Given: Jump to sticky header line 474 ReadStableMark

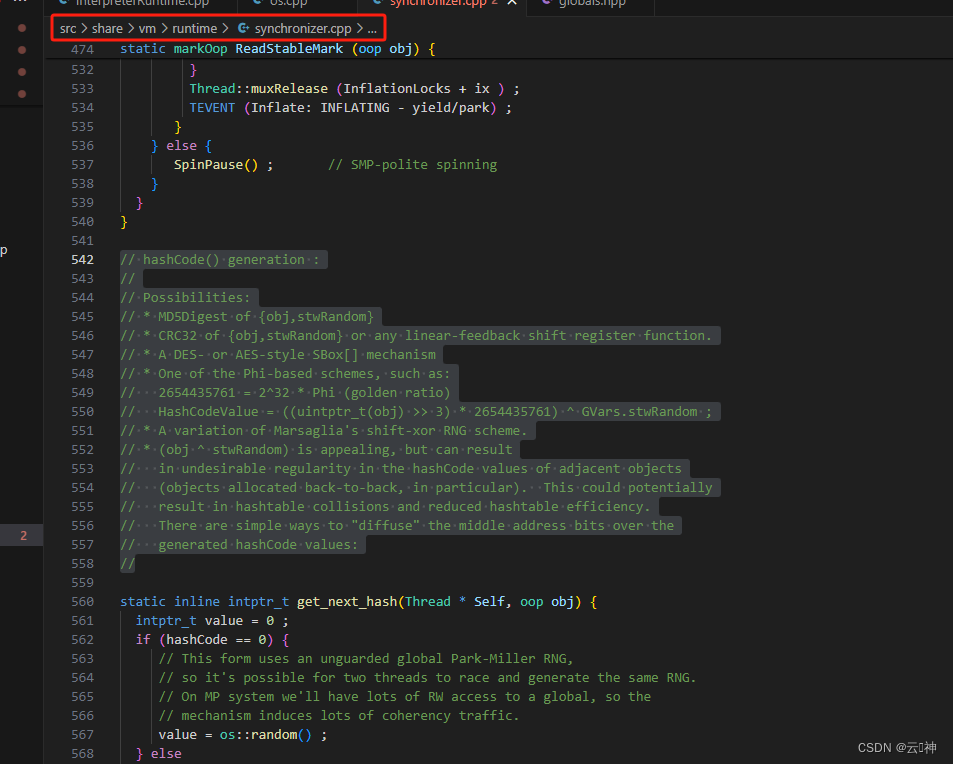Looking at the screenshot, I should pos(289,49).
